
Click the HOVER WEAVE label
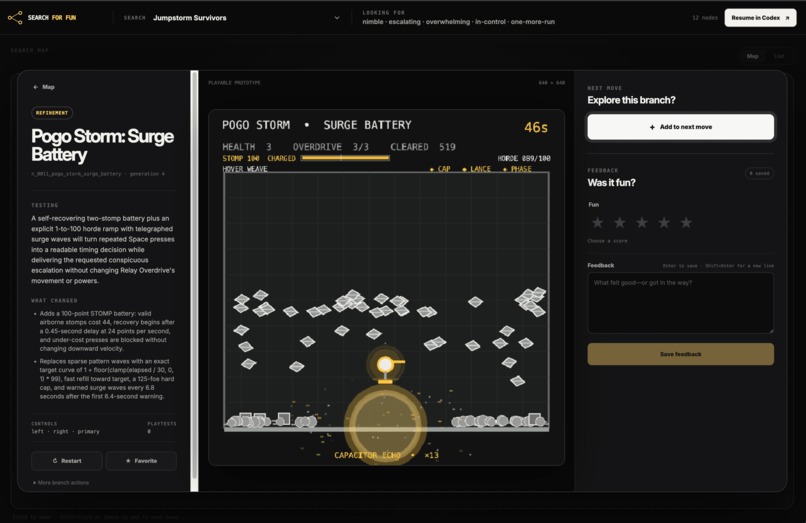[x=245, y=169]
